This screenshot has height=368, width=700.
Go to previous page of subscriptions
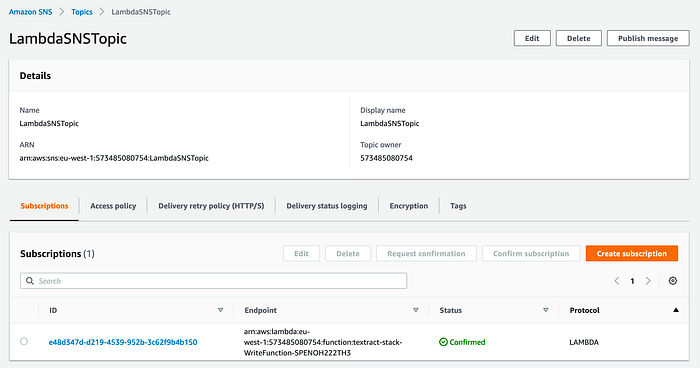click(617, 281)
